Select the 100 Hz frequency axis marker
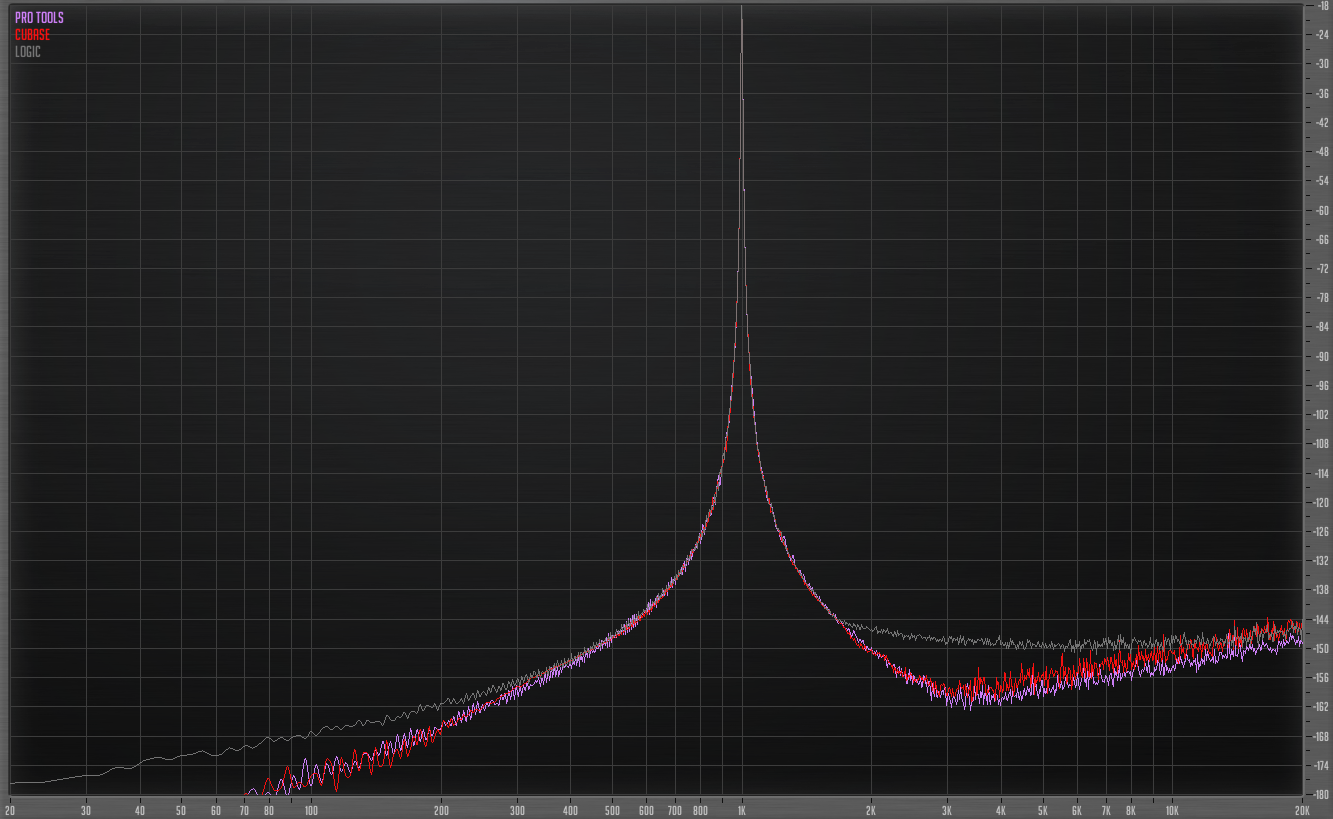The width and height of the screenshot is (1333, 819). click(x=311, y=809)
